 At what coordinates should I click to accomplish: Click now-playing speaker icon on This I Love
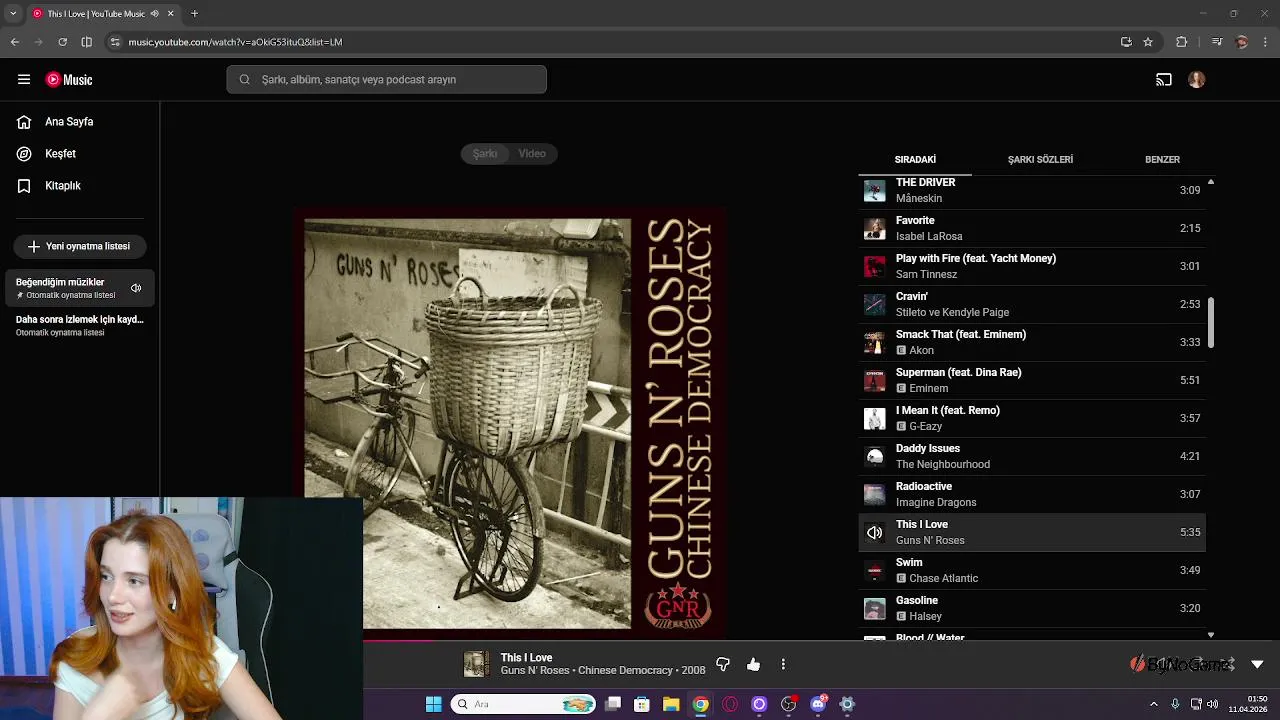coord(875,532)
